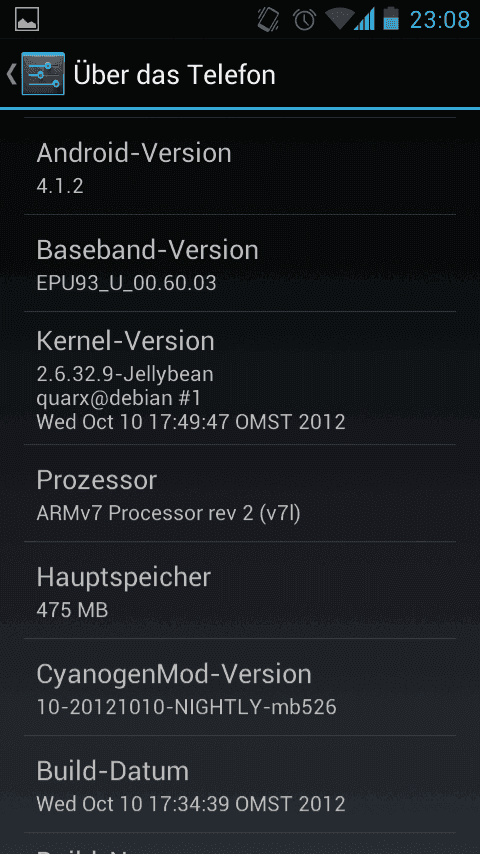
Task: Select the Hauptspeicher entry
Action: pyautogui.click(x=240, y=590)
